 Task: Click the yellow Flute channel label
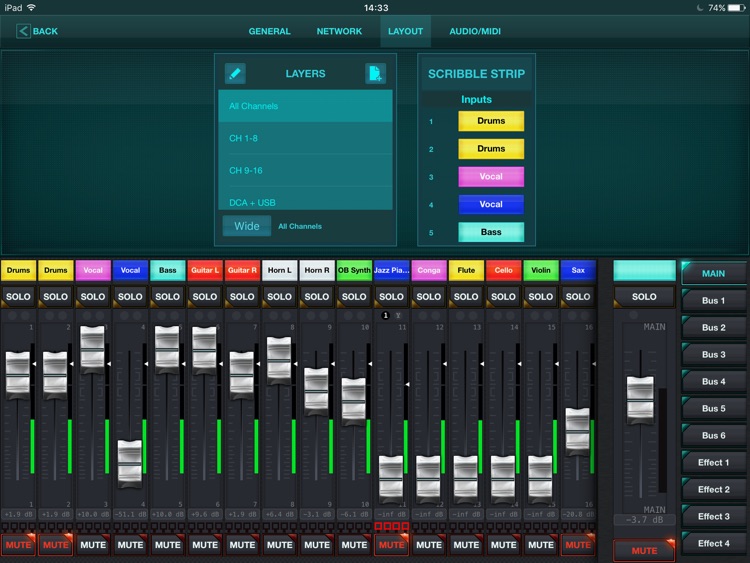(466, 270)
